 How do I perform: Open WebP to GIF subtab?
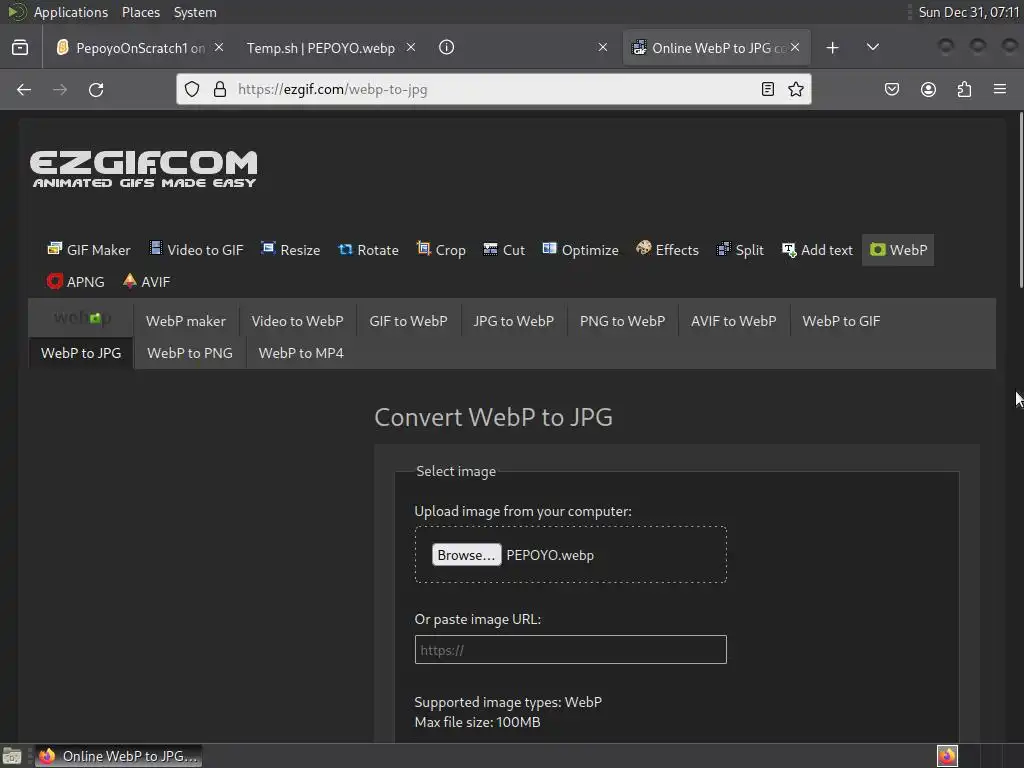pos(841,321)
